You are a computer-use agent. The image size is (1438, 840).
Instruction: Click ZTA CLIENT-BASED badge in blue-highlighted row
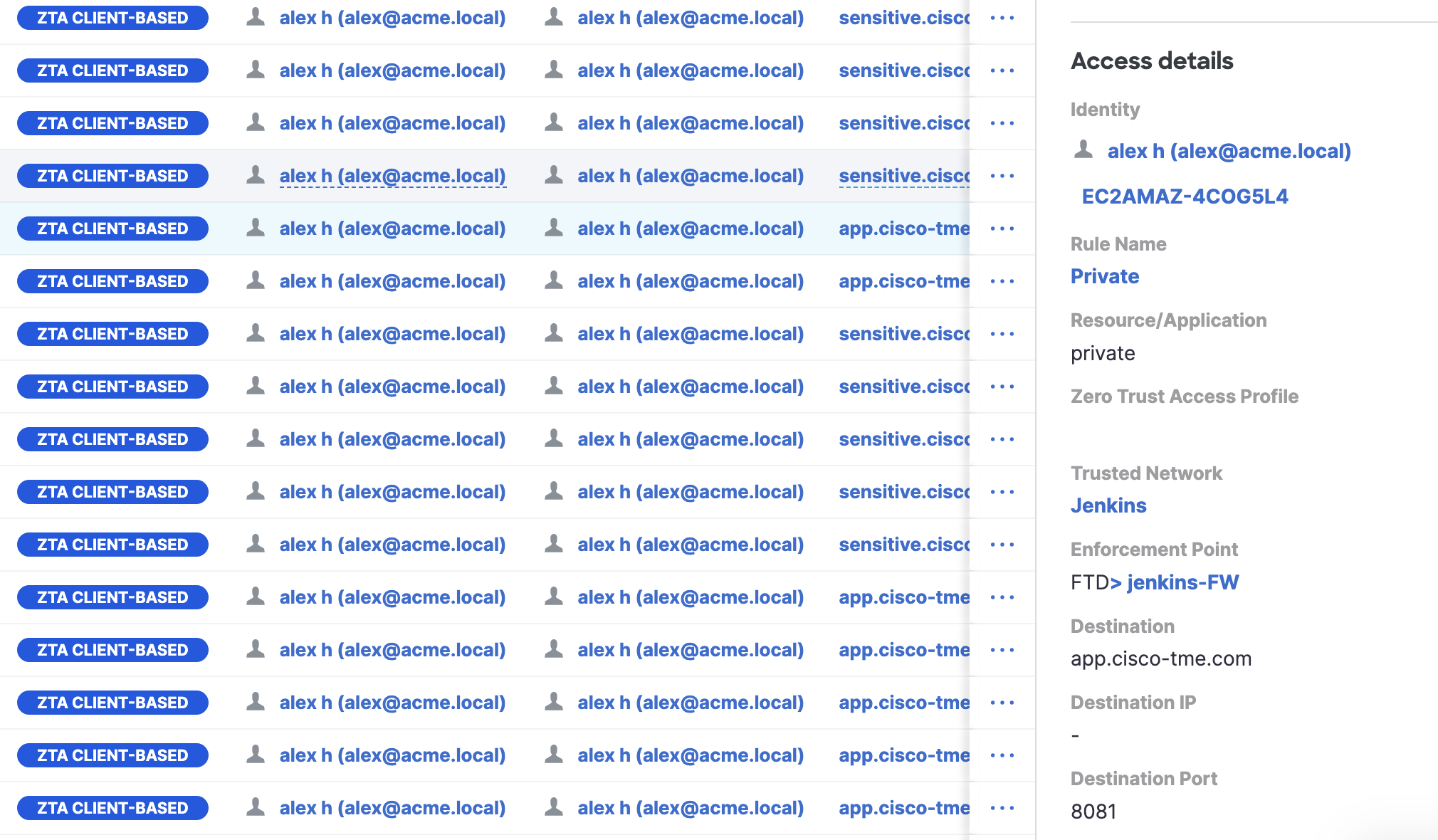[x=112, y=229]
